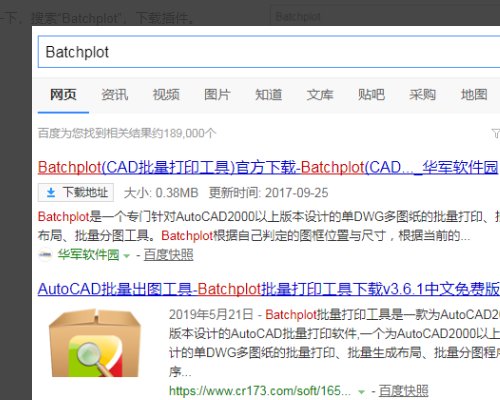Click the 2019年5月21日 date text
The width and height of the screenshot is (500, 400).
coord(211,315)
